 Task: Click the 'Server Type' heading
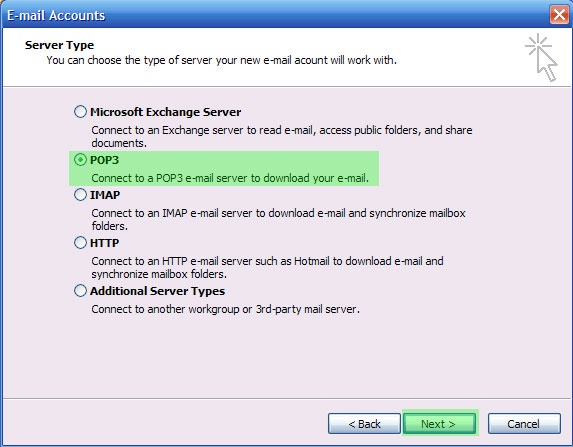(60, 45)
